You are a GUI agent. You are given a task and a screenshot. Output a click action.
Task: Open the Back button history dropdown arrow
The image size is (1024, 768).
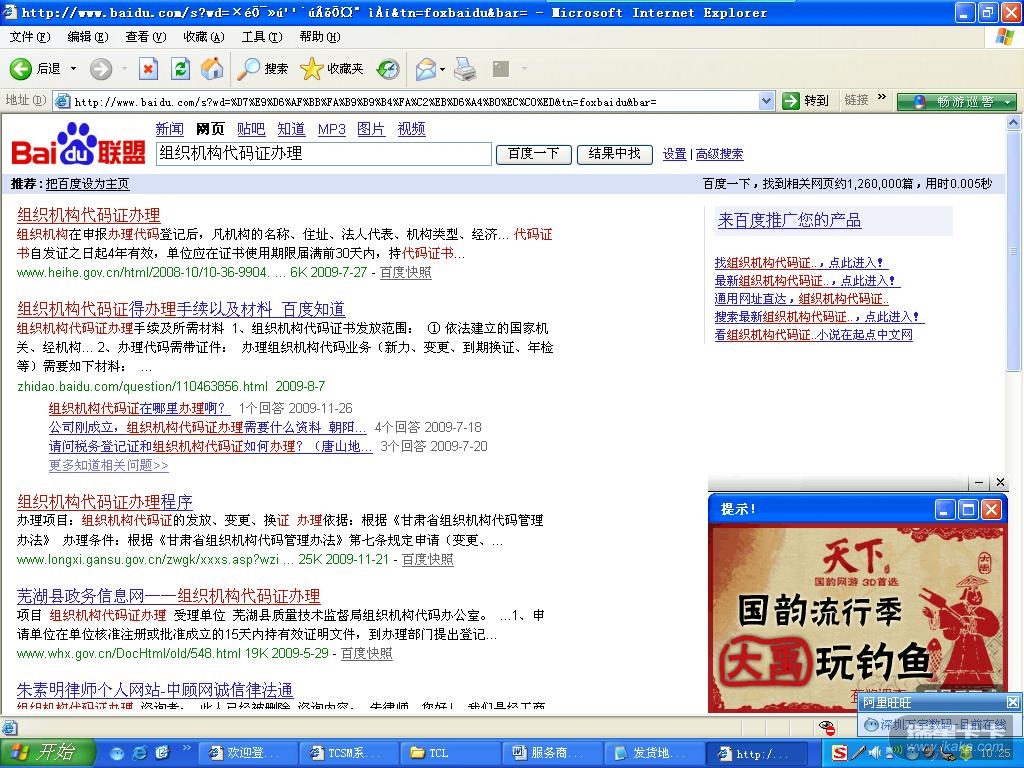(73, 69)
